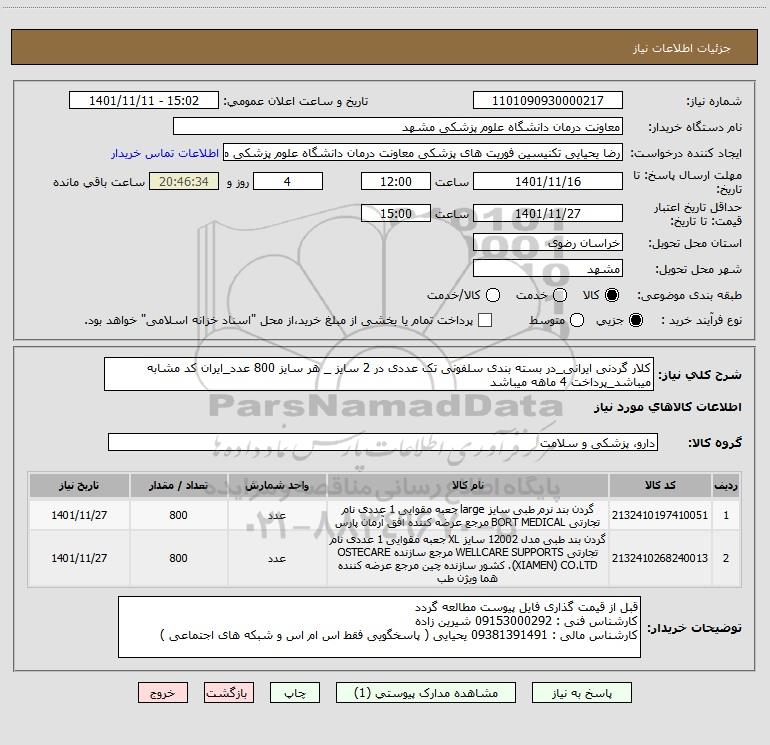Click the city field مشهد
Screen dimensions: 770x745
(x=548, y=269)
